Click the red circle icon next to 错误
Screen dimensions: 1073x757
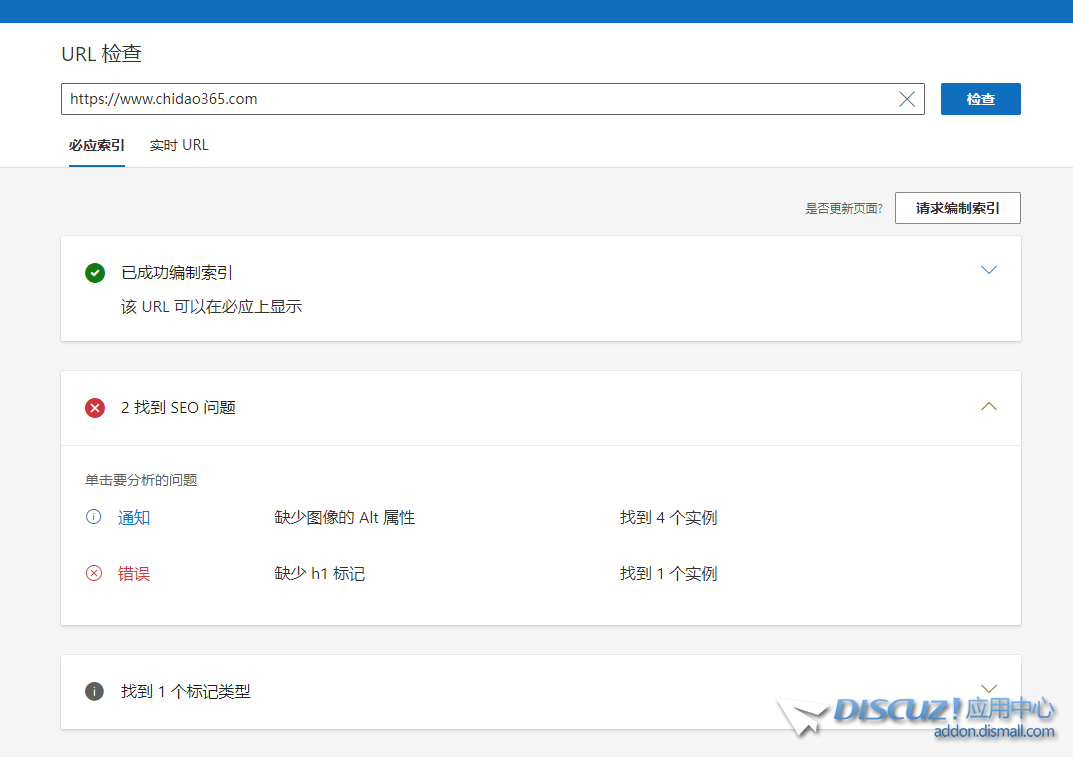(94, 573)
